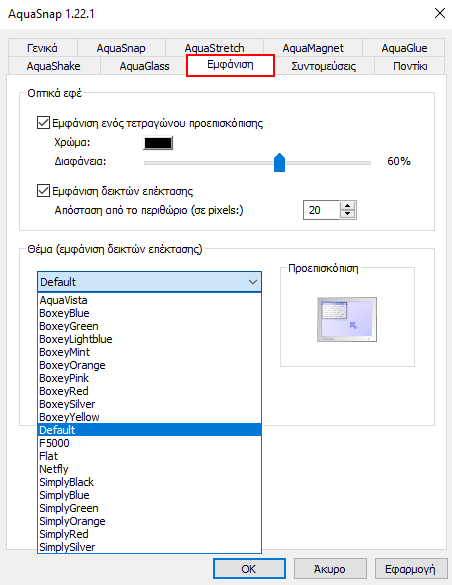
Task: Decrease border distance with down spinner arrow
Action: pyautogui.click(x=348, y=214)
